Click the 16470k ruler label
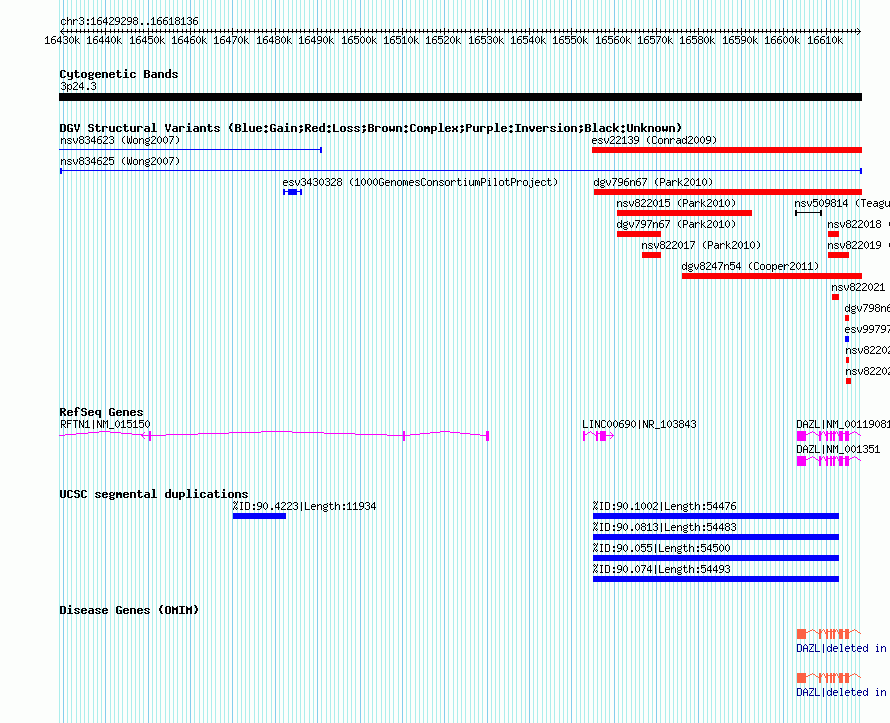This screenshot has width=890, height=723. (x=231, y=41)
